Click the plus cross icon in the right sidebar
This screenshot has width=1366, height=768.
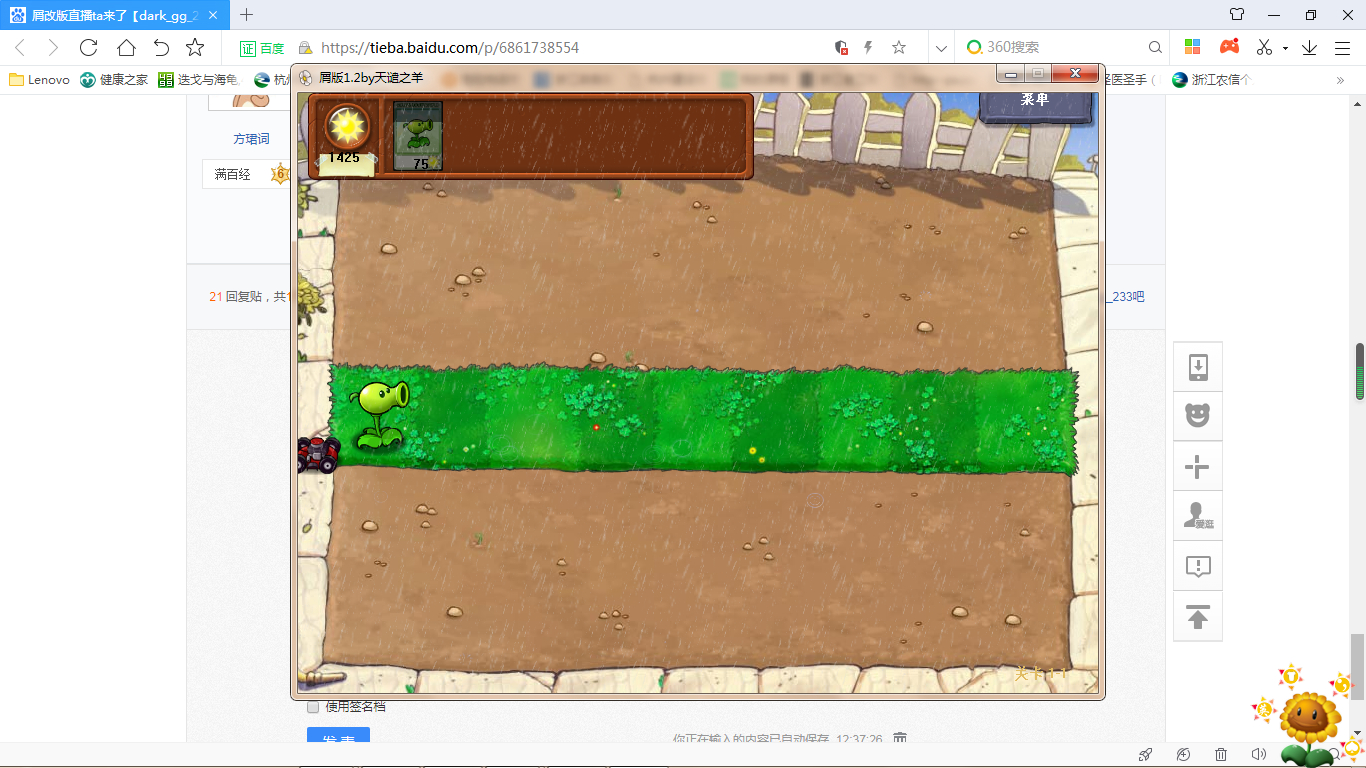[1198, 467]
